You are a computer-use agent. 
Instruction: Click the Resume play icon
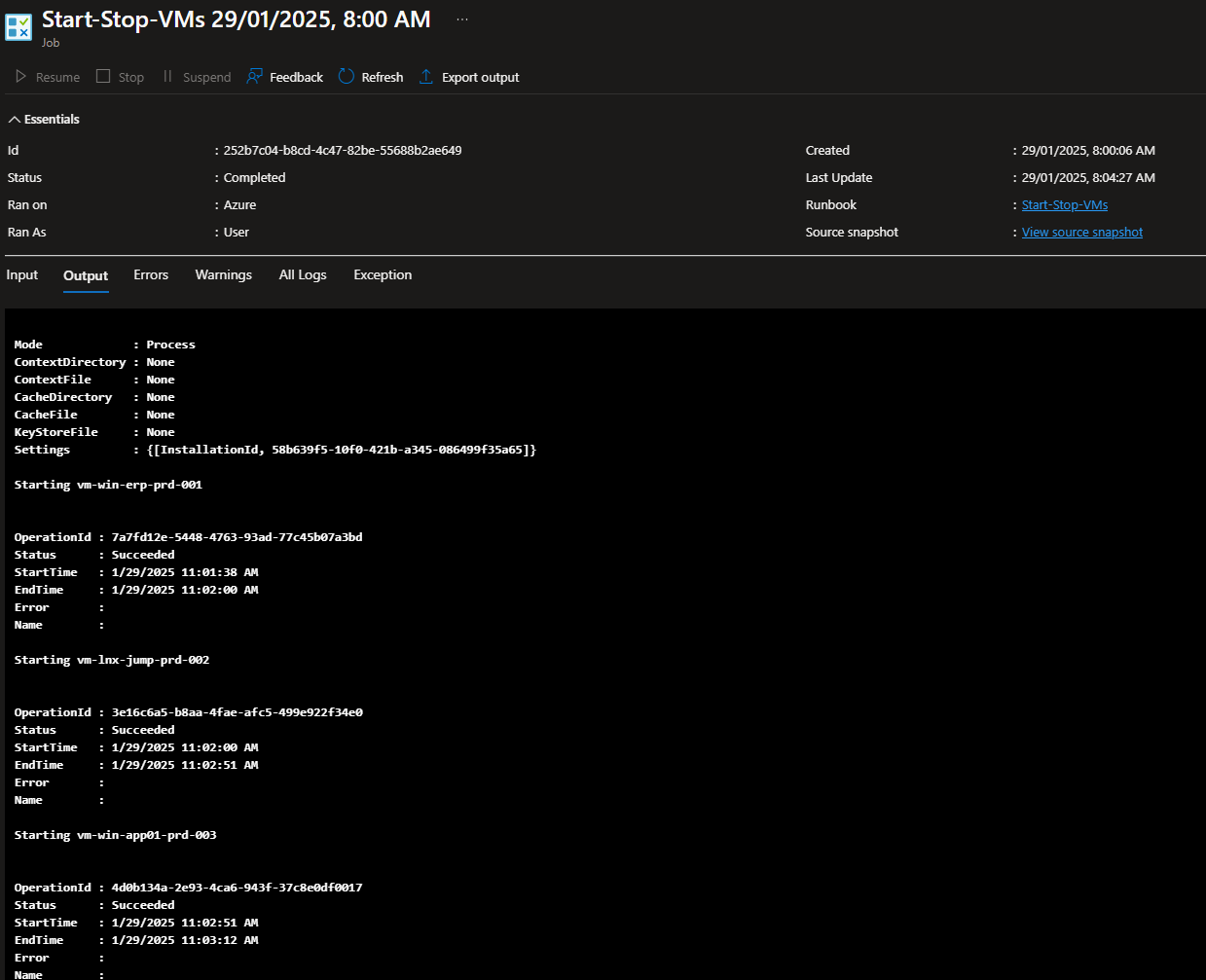(20, 77)
